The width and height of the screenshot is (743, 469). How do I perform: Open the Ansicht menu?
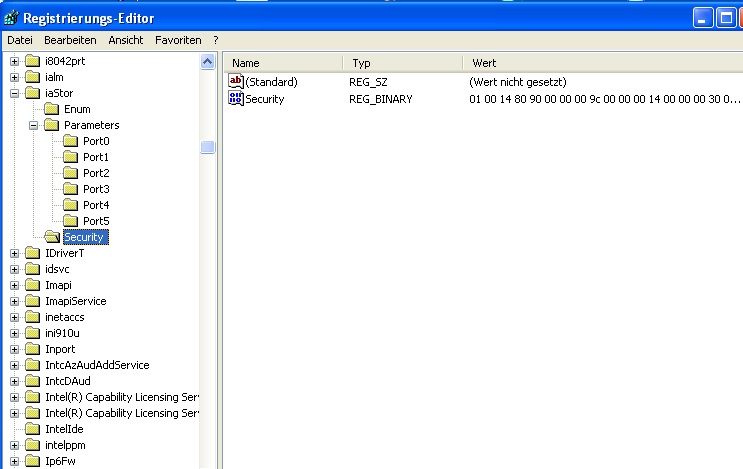pos(126,40)
